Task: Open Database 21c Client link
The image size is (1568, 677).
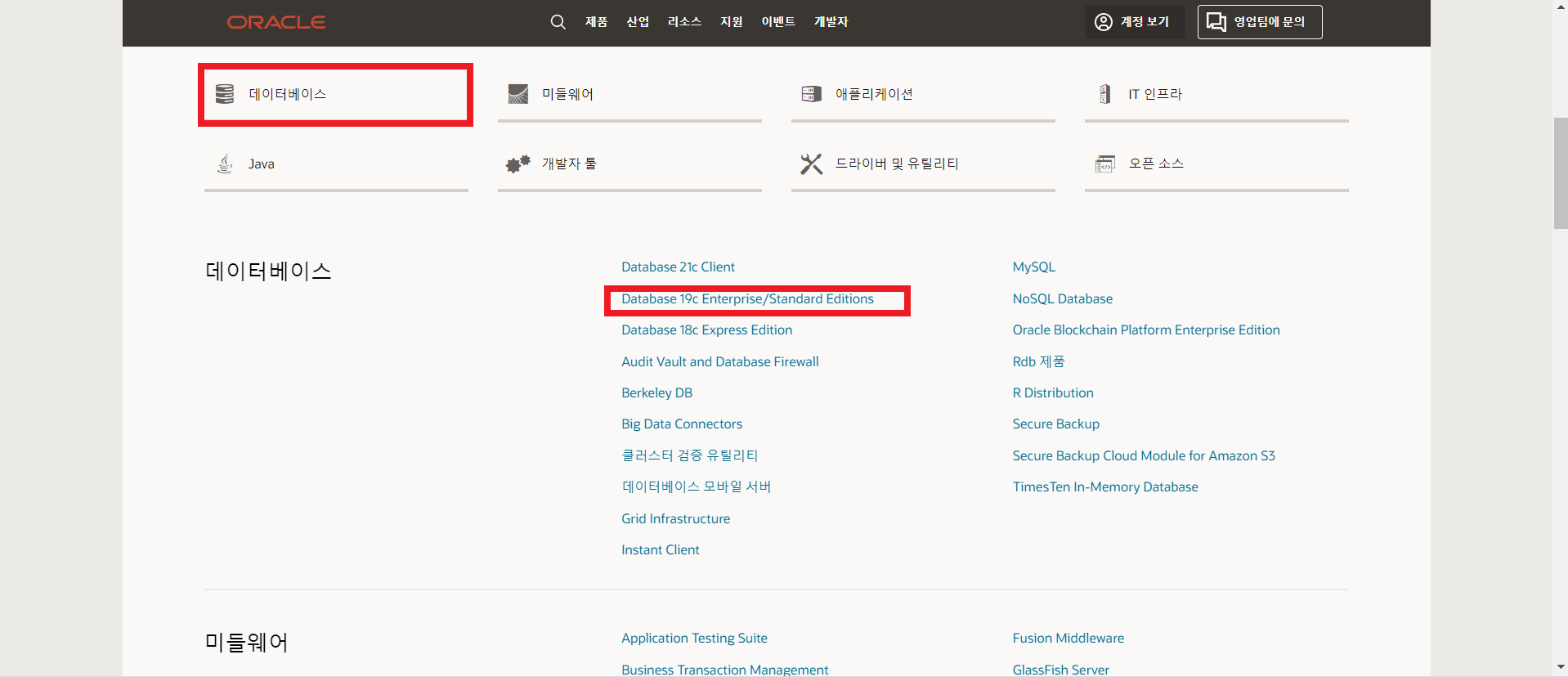Action: pyautogui.click(x=678, y=267)
